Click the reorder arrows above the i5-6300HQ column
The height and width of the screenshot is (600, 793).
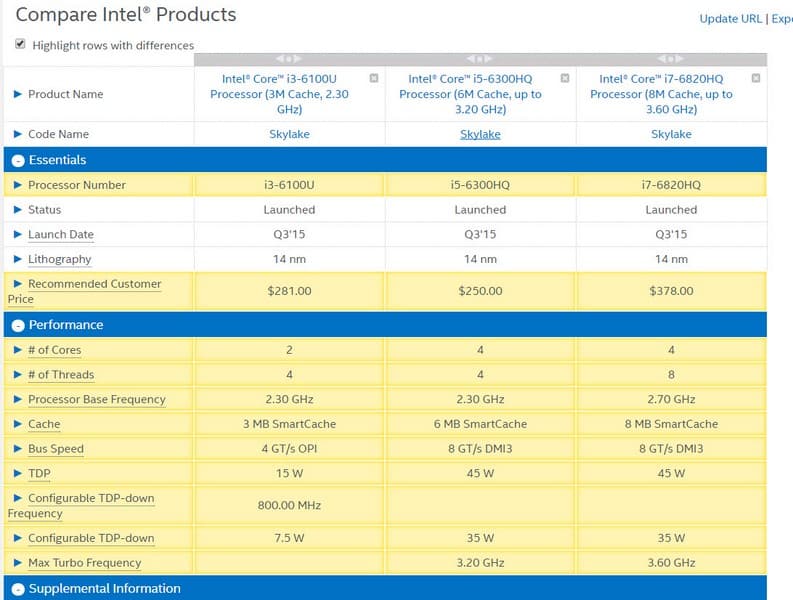click(x=480, y=59)
